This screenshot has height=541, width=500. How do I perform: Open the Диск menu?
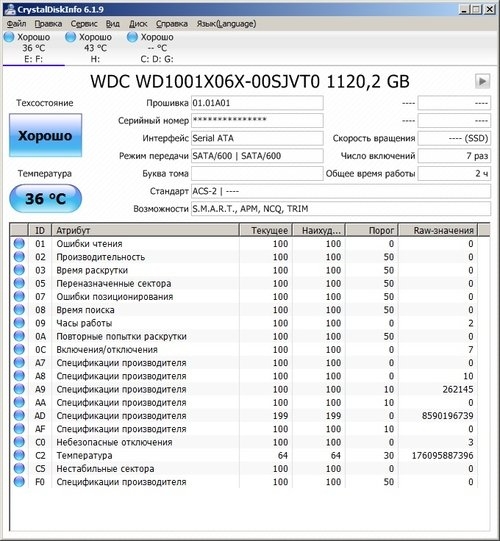(138, 24)
